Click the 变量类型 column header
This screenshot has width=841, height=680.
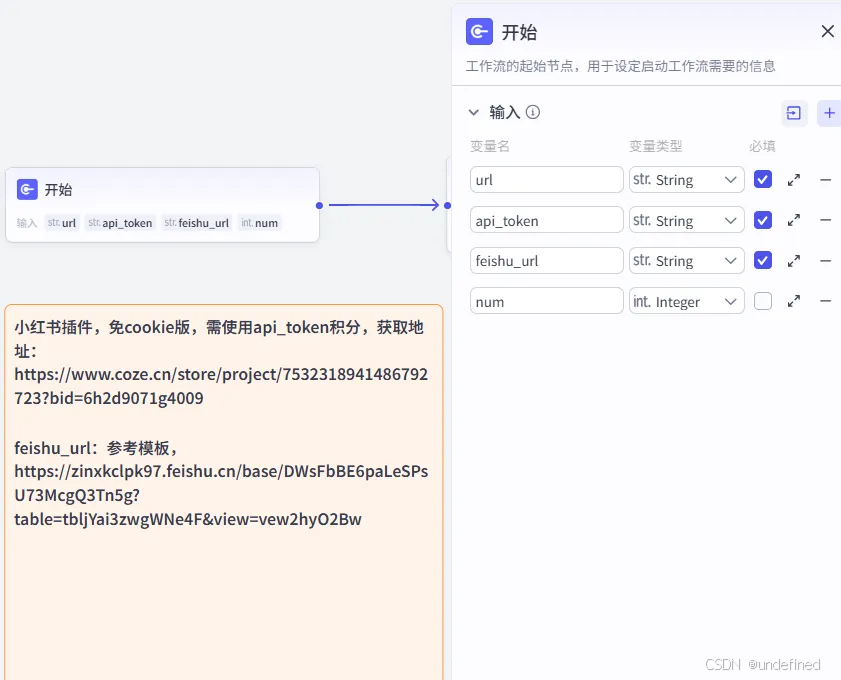click(655, 146)
